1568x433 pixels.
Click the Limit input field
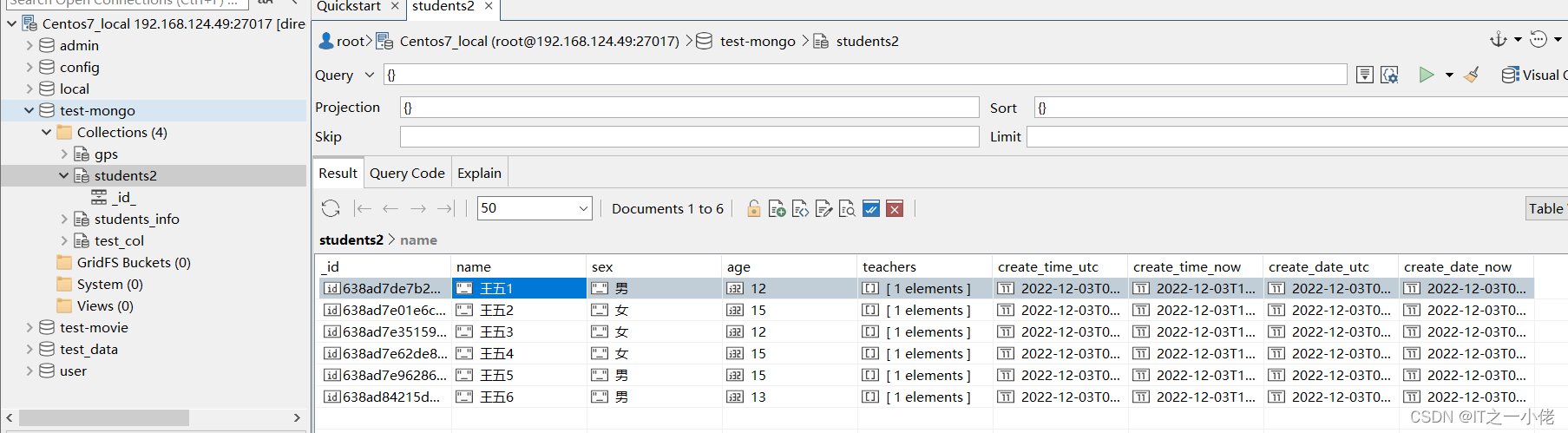[1297, 136]
